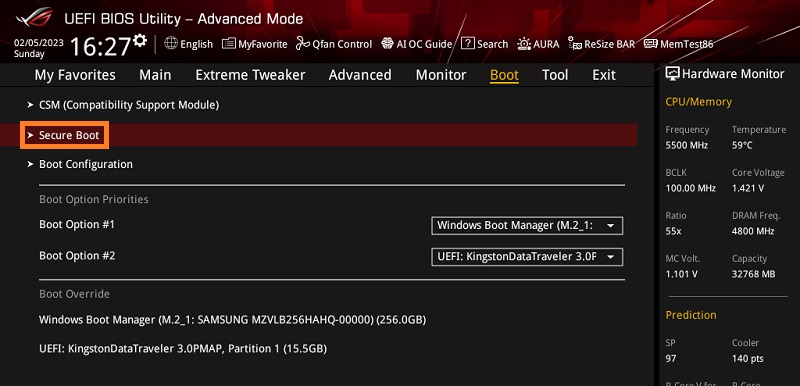Open the Extreme Tweaker tab
800x386 pixels.
(250, 75)
